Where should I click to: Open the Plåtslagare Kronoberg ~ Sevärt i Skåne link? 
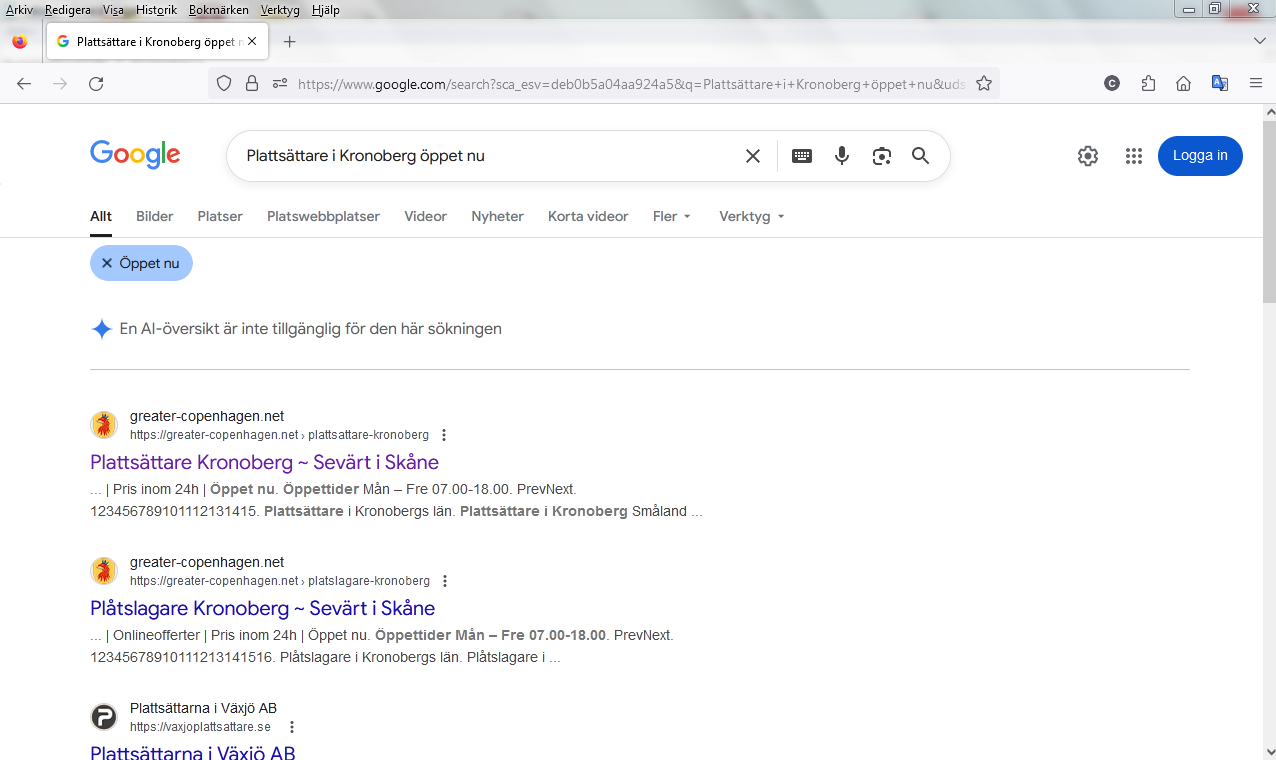(x=262, y=608)
